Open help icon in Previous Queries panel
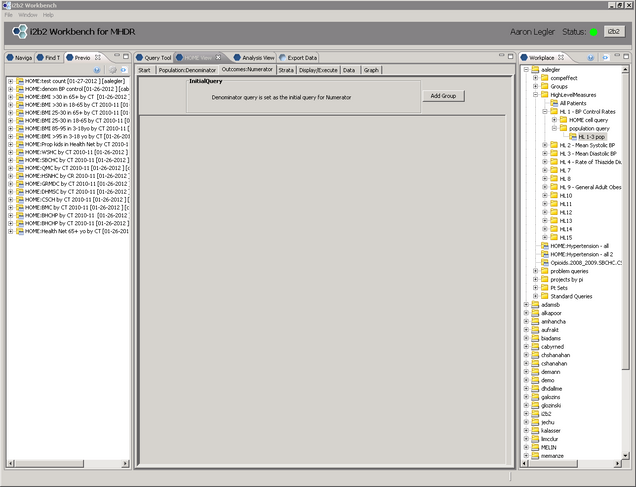This screenshot has width=636, height=487. [x=97, y=70]
